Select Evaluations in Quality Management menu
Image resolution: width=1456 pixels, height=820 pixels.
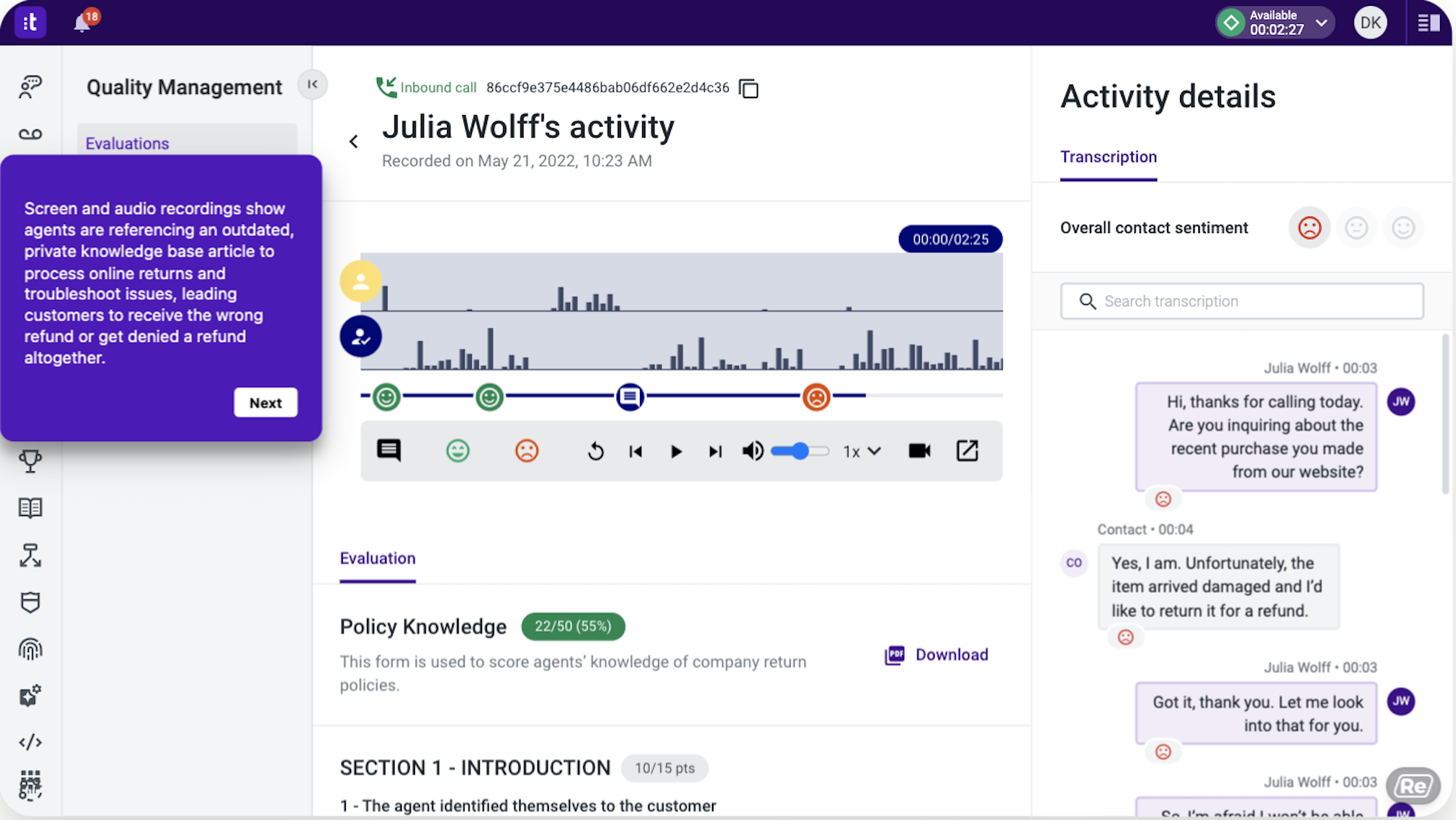(187, 143)
